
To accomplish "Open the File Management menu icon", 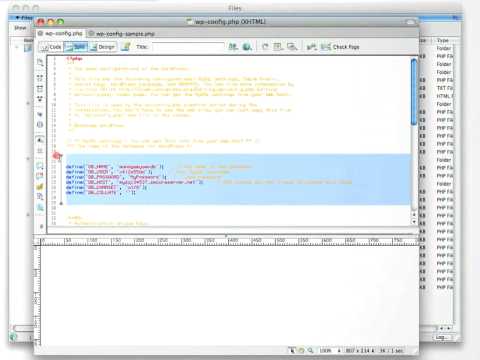I will (x=233, y=47).
